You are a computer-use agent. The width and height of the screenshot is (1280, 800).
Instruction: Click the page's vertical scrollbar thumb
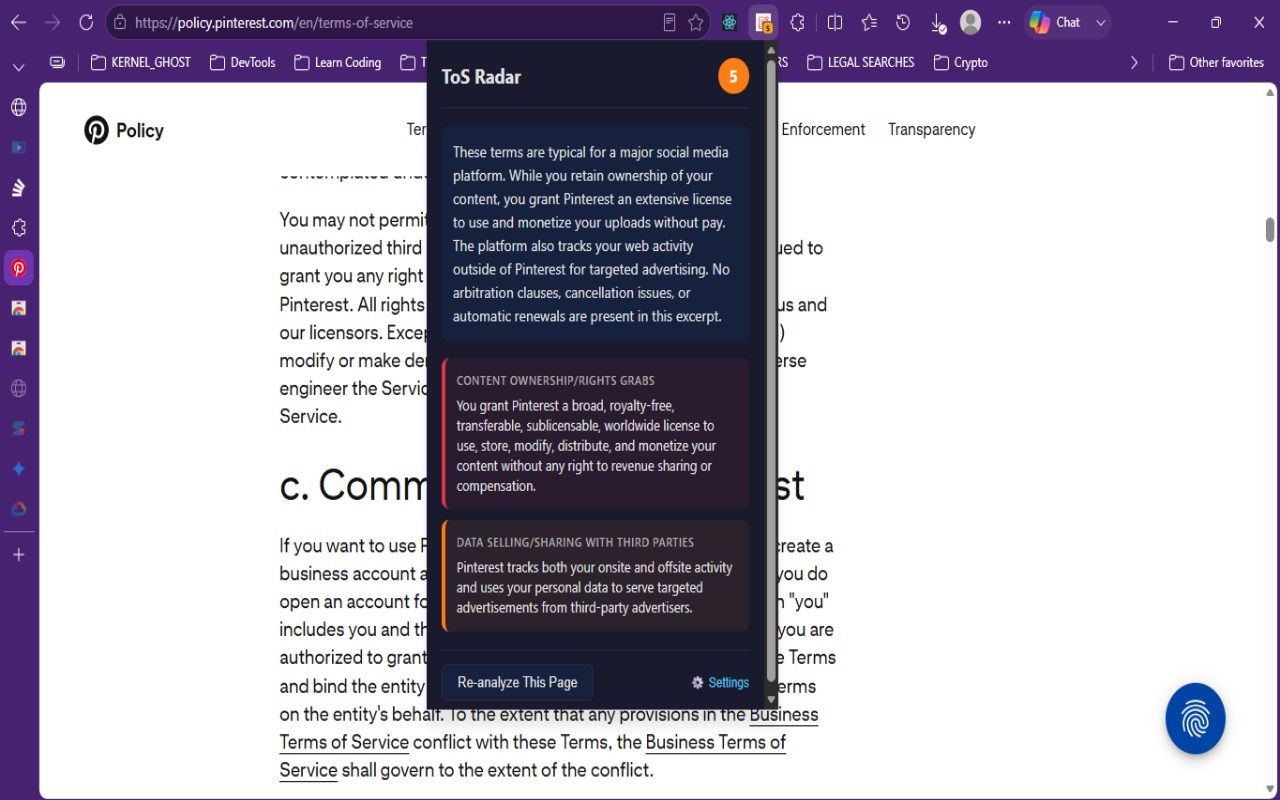pyautogui.click(x=1270, y=229)
